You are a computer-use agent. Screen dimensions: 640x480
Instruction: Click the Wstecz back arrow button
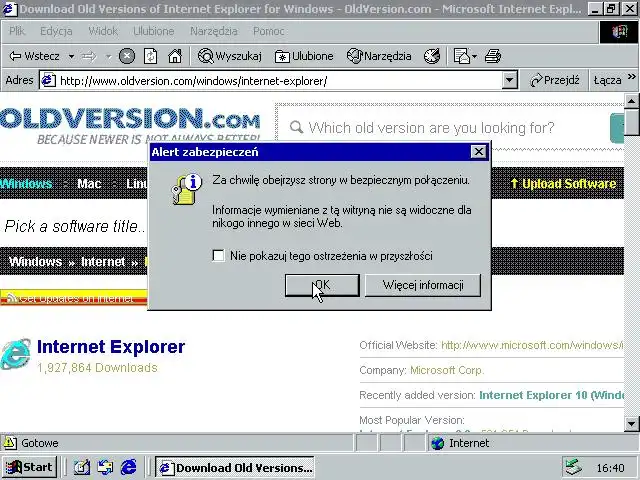click(34, 56)
